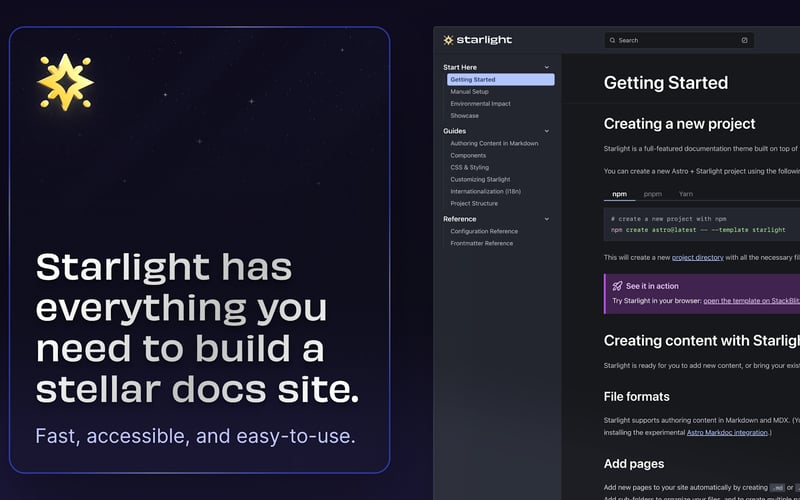
Task: Click the rocket icon beside See it in action
Action: pyautogui.click(x=617, y=286)
